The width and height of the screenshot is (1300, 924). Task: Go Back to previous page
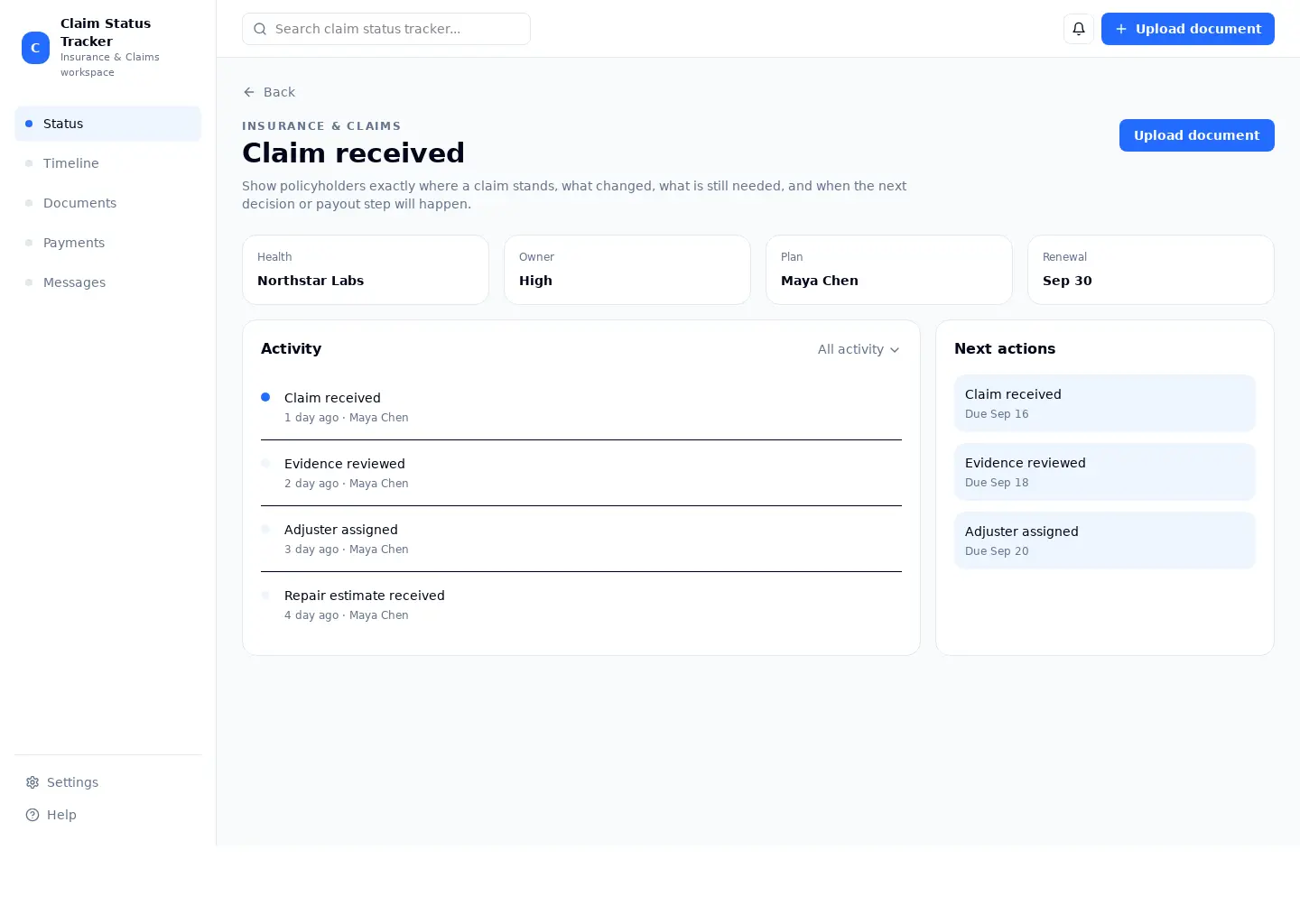[x=269, y=92]
